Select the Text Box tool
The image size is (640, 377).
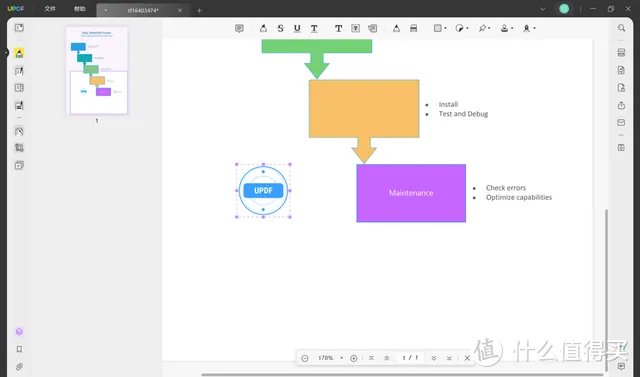point(356,28)
